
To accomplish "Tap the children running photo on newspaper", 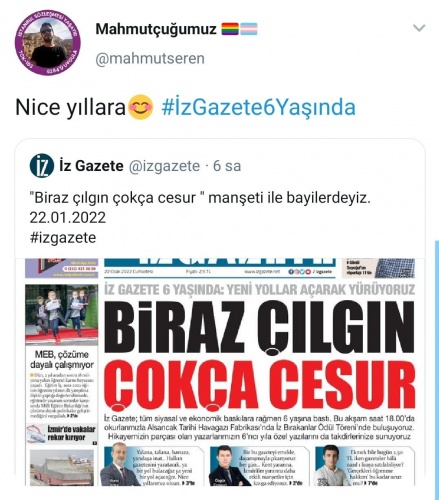I will pyautogui.click(x=61, y=314).
